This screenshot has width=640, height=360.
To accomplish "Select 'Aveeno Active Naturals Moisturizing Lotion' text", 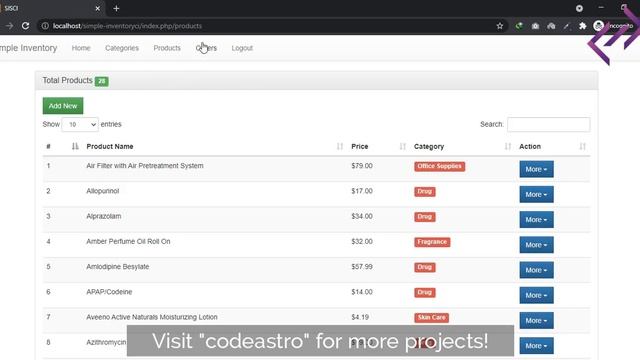I will [x=151, y=317].
